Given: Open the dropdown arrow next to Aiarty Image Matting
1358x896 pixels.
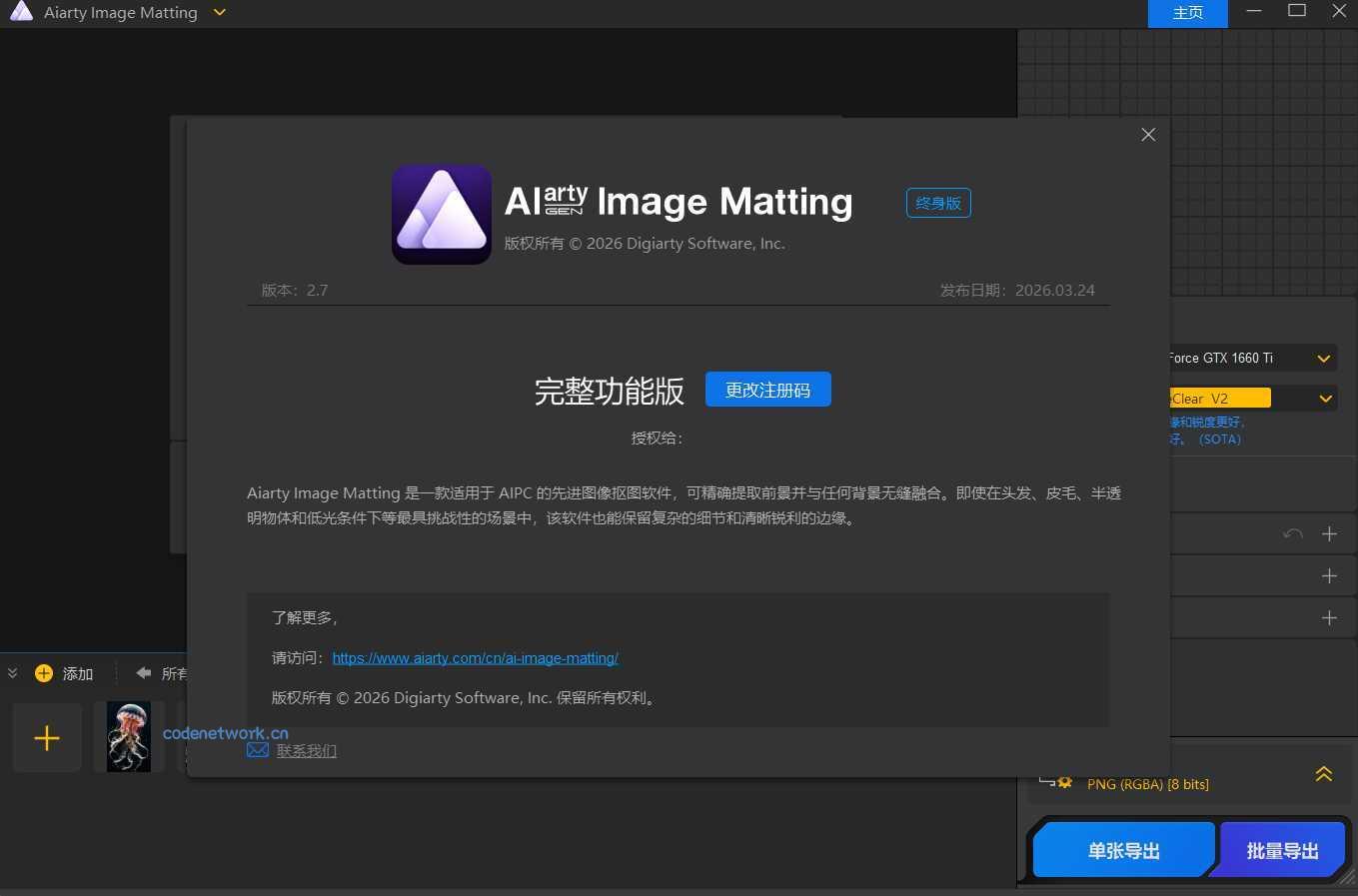Looking at the screenshot, I should pos(219,13).
